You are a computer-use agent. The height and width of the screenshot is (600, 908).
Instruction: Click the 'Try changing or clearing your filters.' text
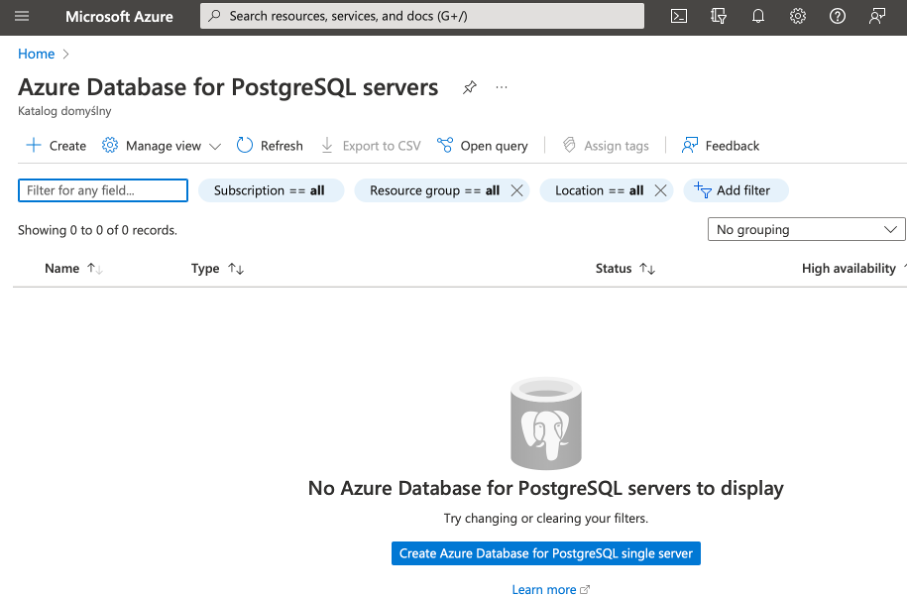[x=546, y=518]
